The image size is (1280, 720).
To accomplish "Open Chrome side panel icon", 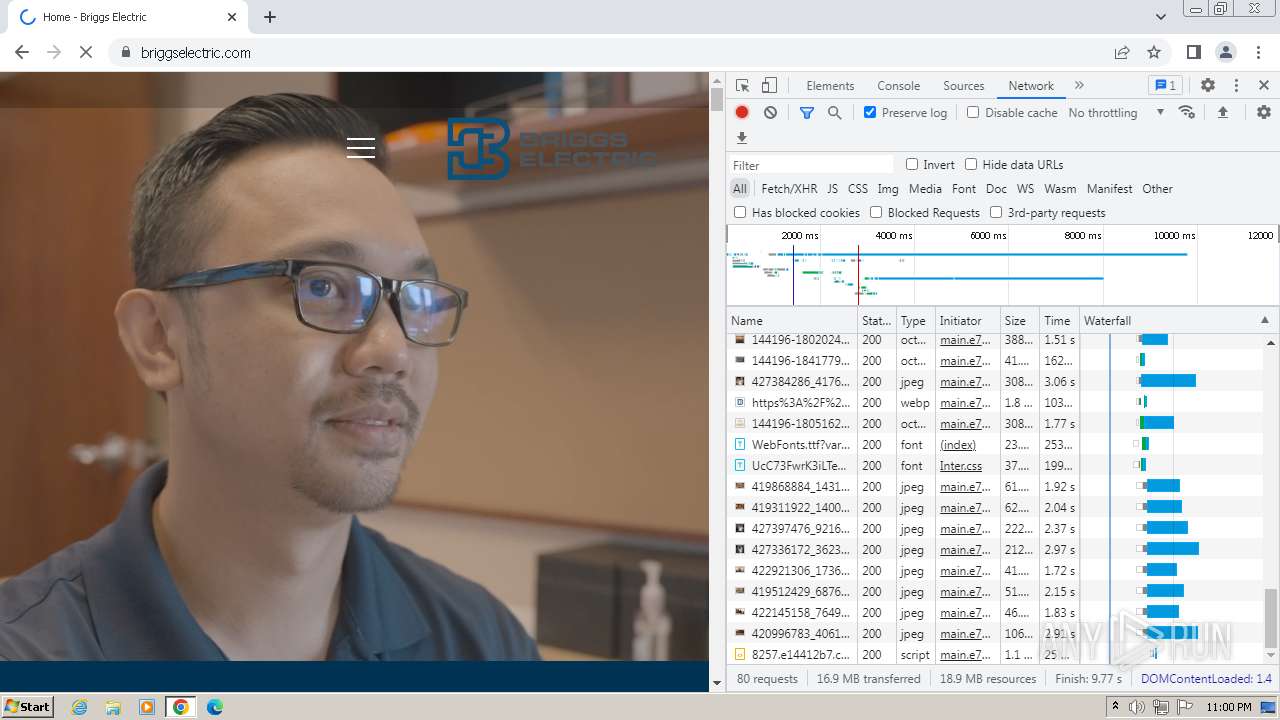I will 1194,52.
